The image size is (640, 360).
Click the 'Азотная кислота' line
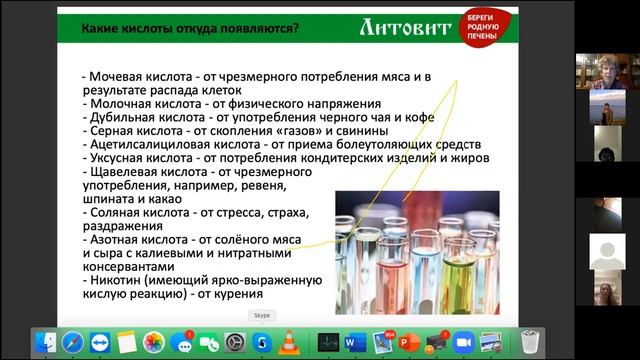(192, 253)
